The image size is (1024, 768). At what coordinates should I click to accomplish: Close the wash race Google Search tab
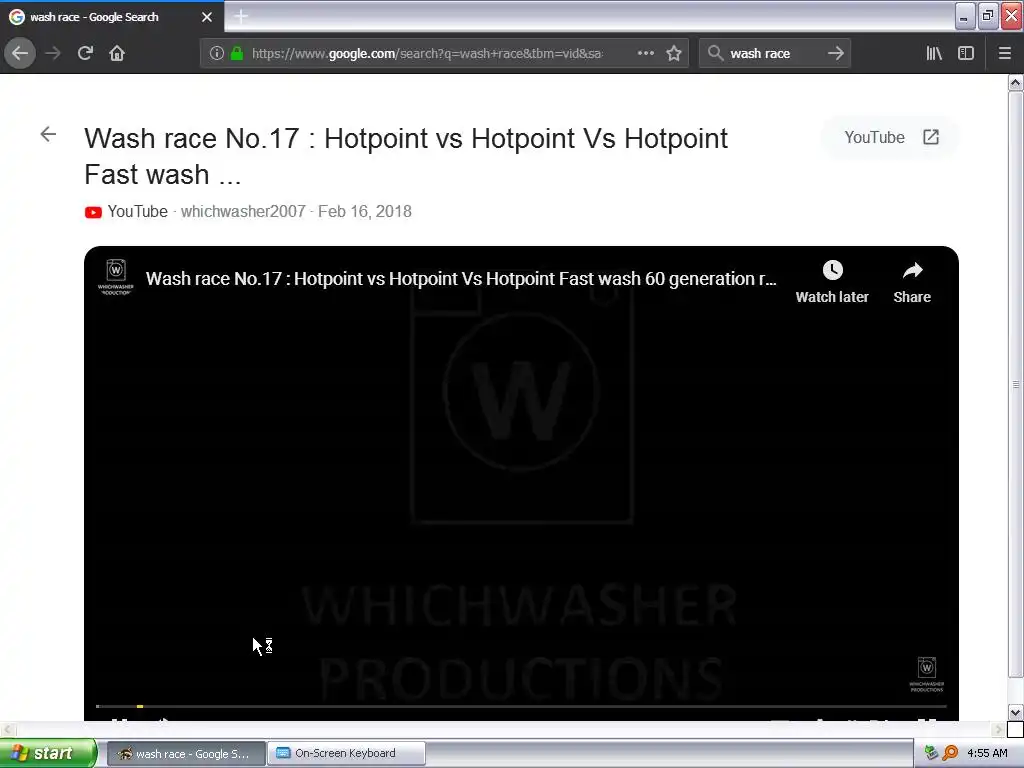[x=207, y=17]
